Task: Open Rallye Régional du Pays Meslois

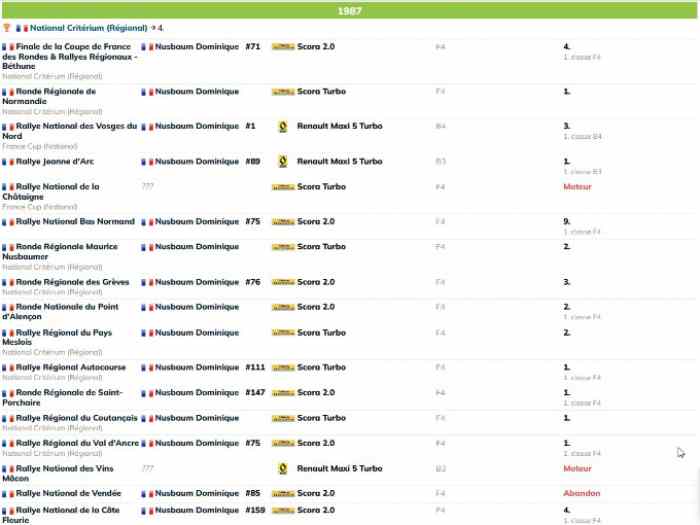Action: [57, 337]
